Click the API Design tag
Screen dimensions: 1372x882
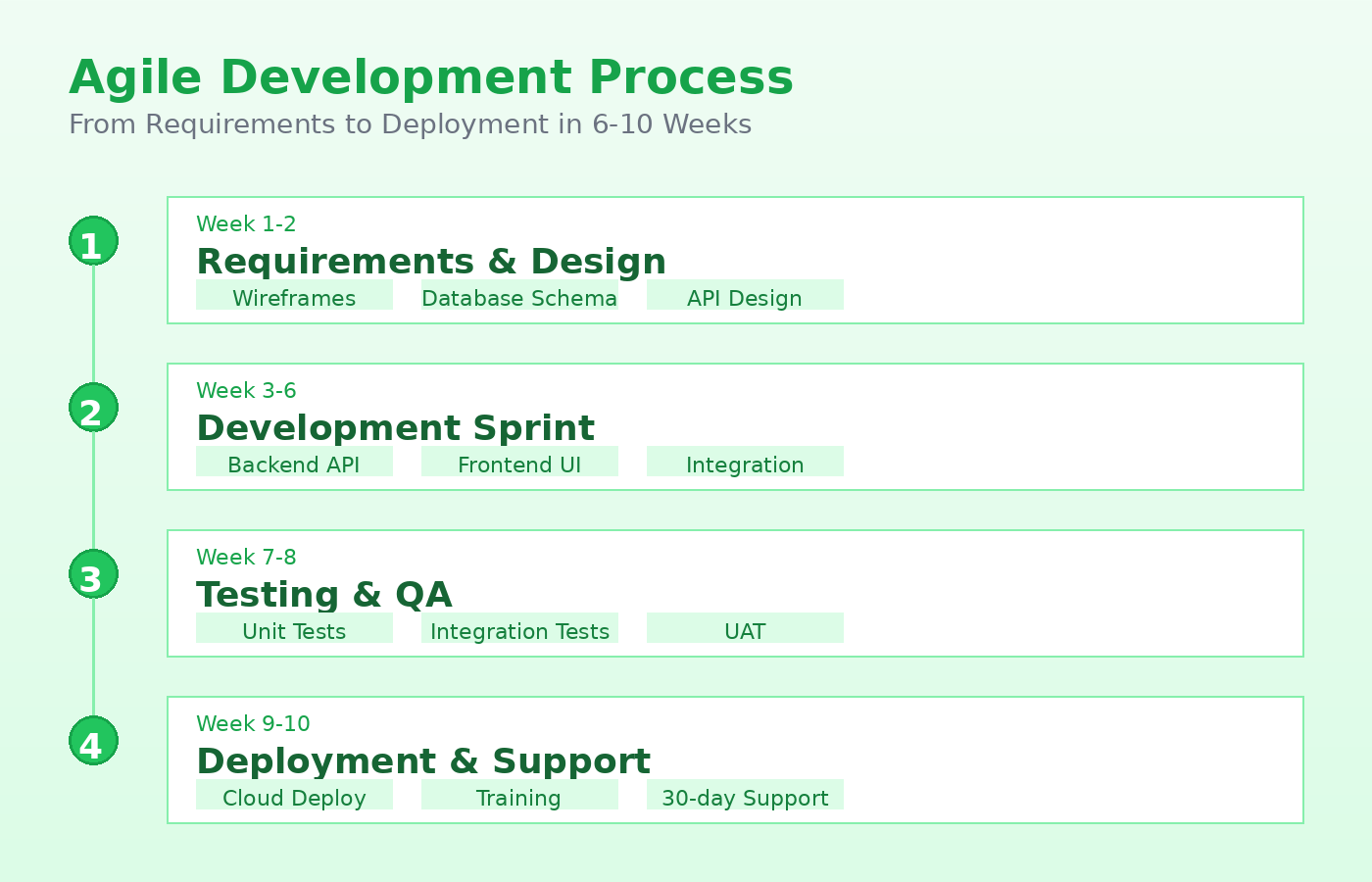point(745,296)
